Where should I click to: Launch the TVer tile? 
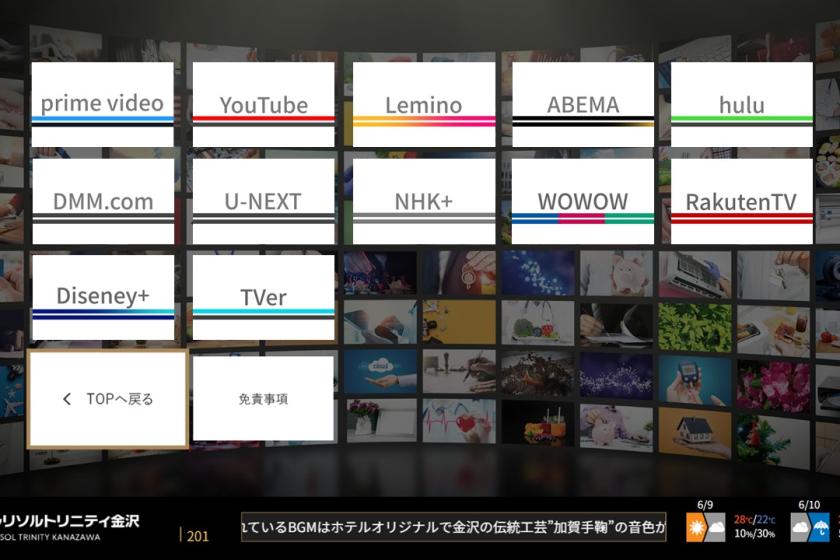[x=264, y=297]
